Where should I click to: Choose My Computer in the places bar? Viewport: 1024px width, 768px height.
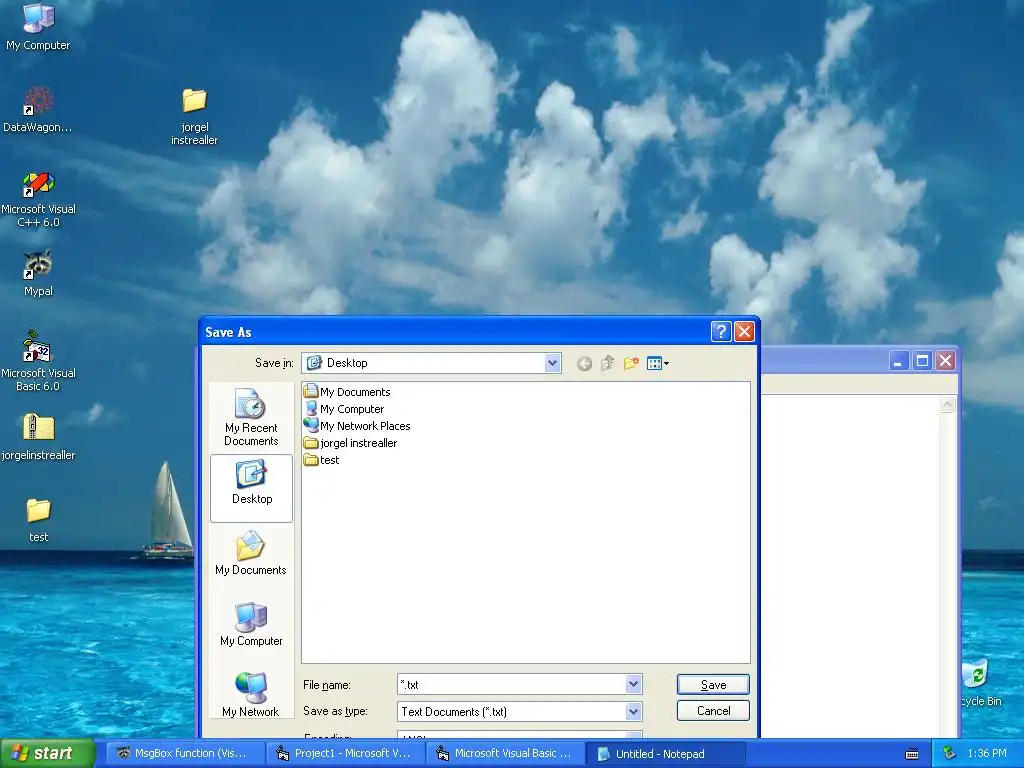[x=251, y=624]
